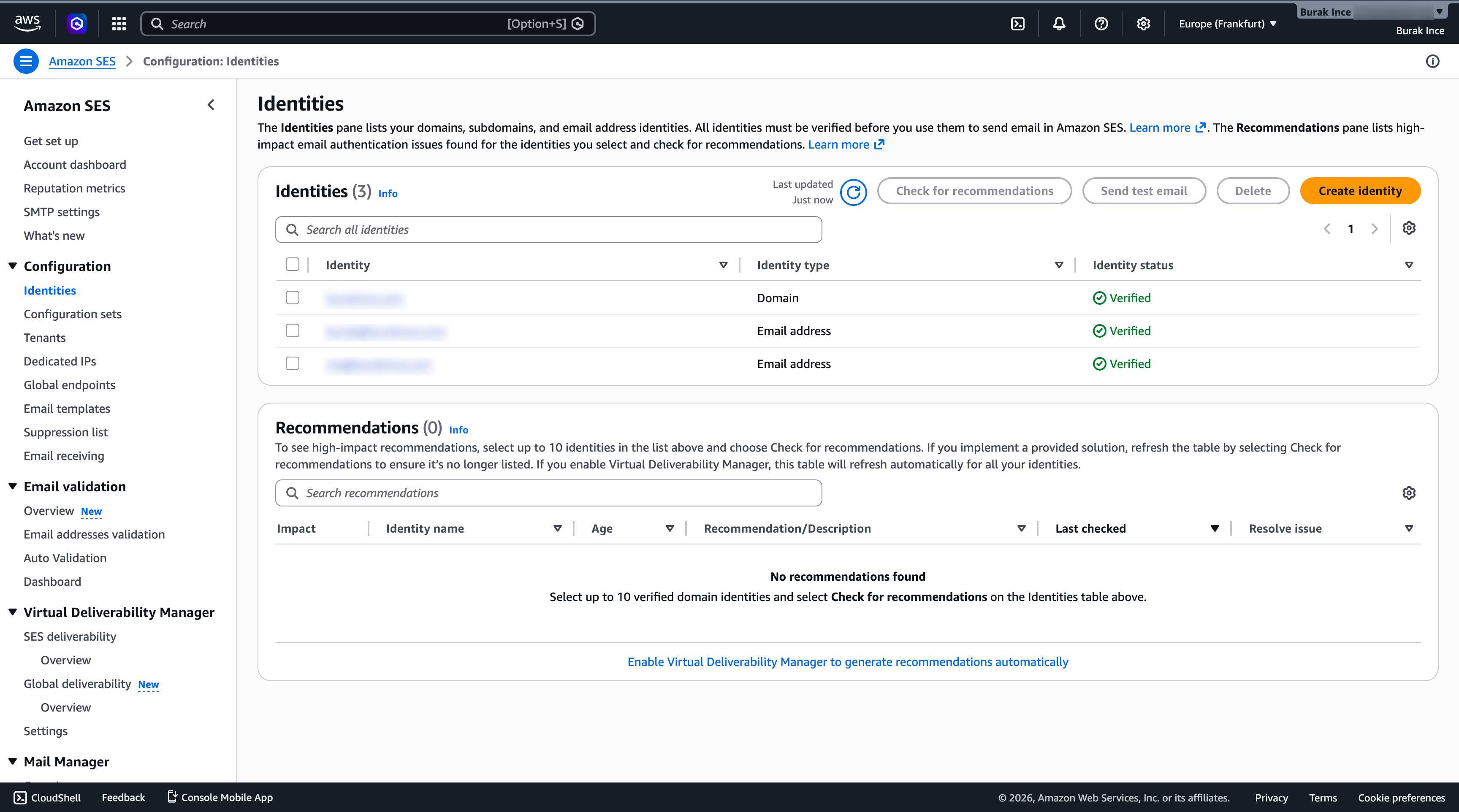
Task: Click the AWS logo home icon
Action: (x=27, y=23)
